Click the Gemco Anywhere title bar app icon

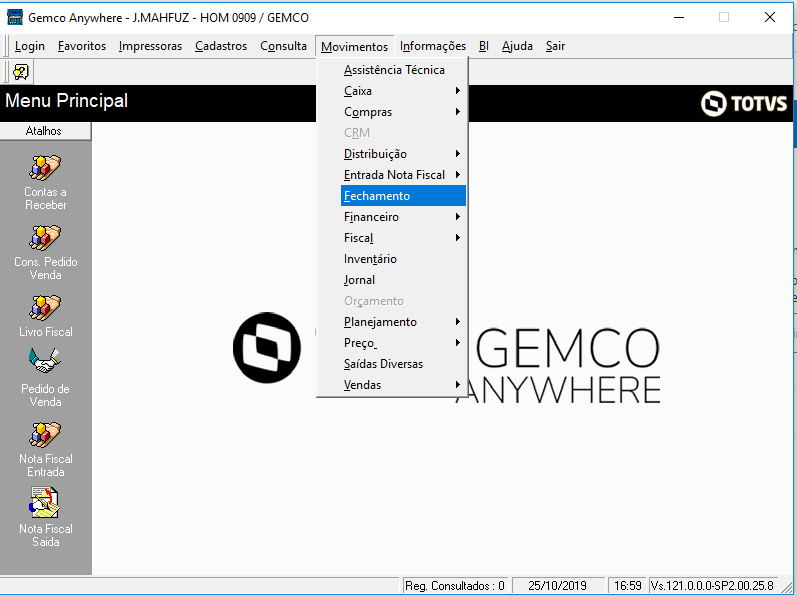[14, 17]
